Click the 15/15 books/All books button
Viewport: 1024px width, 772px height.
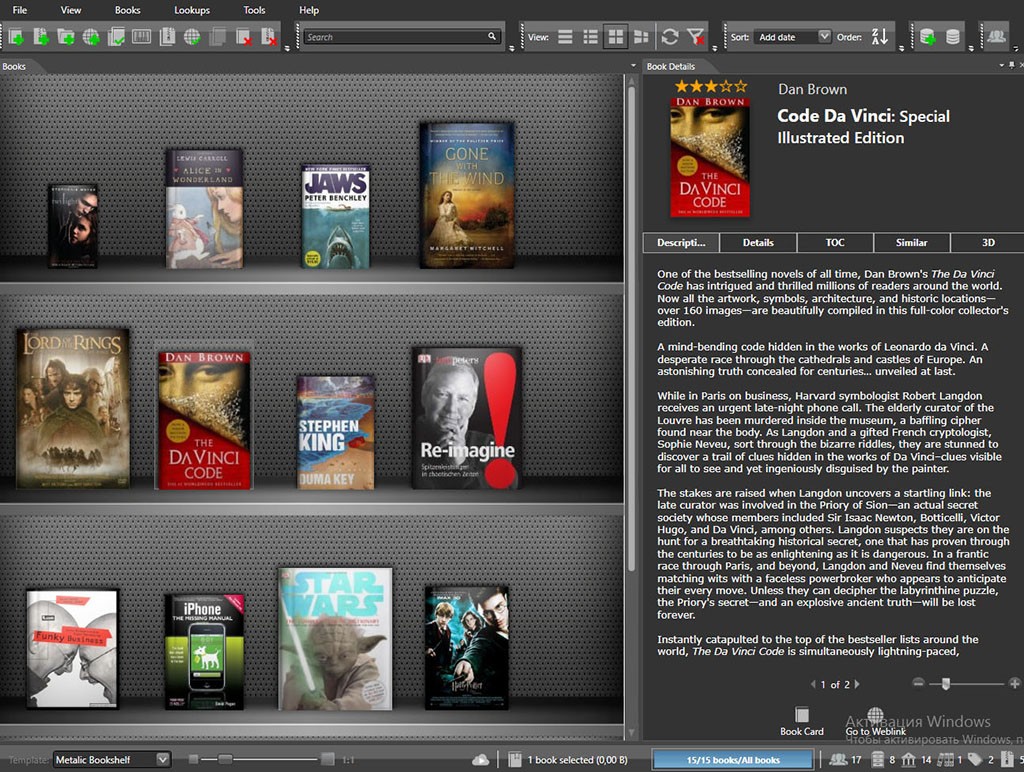733,760
